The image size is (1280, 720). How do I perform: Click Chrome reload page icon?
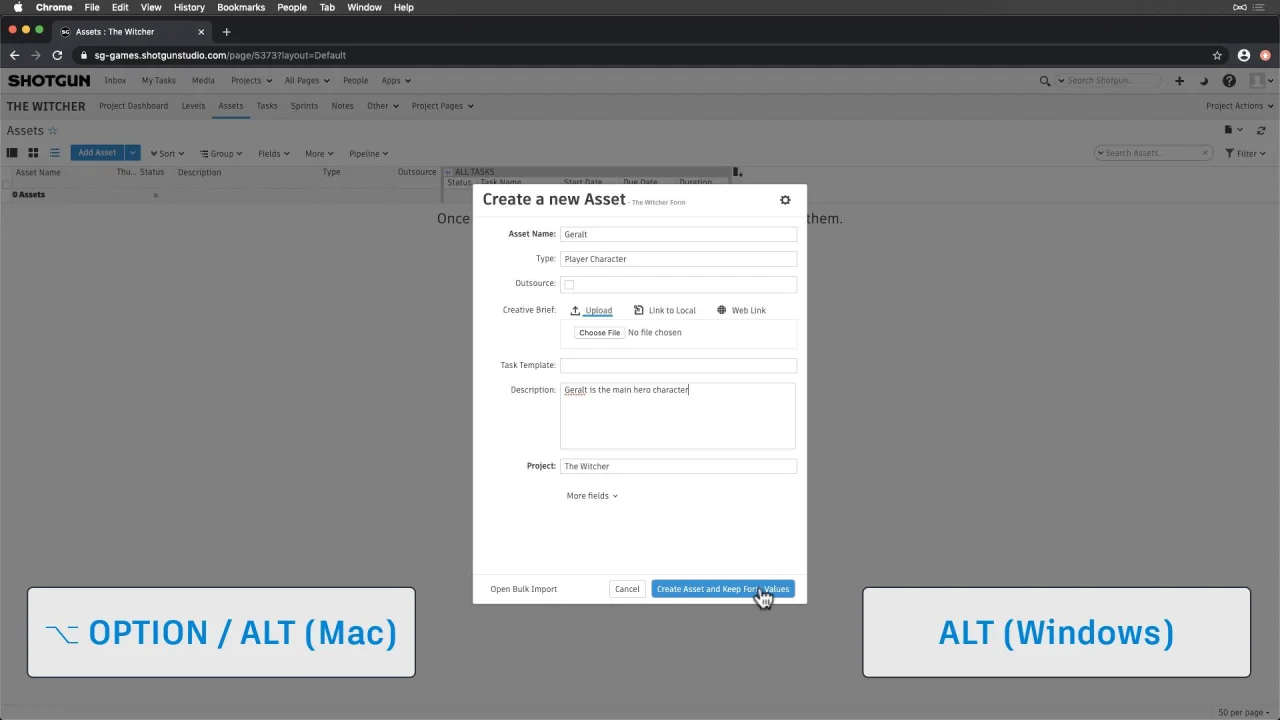point(57,56)
